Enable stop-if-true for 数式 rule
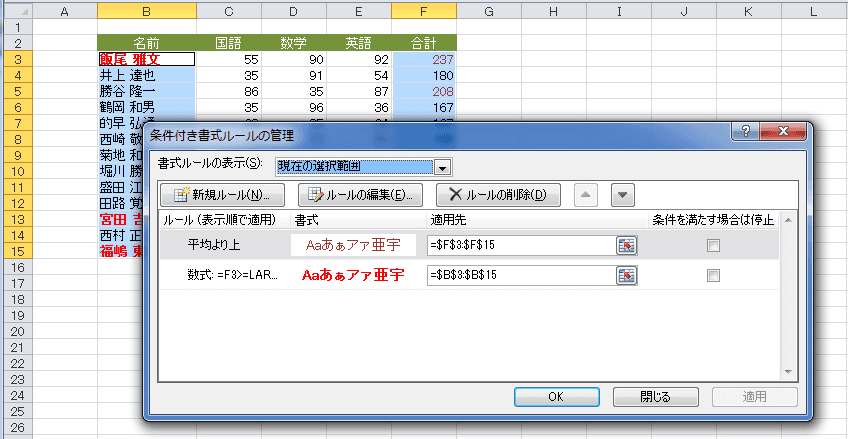848x439 pixels. [714, 275]
